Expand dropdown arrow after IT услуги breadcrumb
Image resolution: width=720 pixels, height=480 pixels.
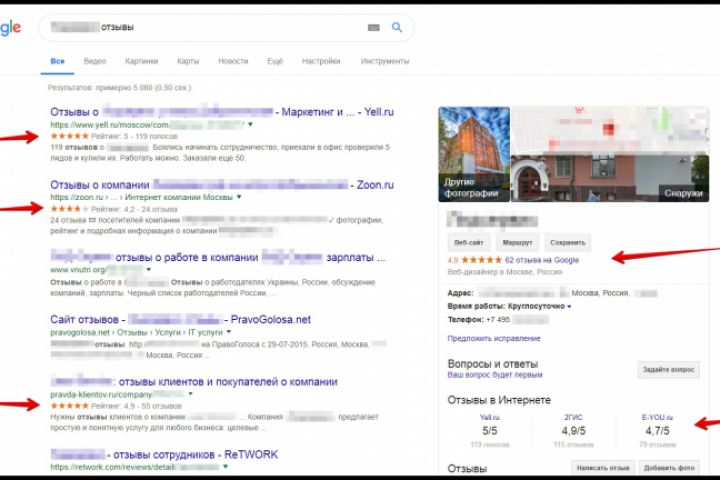click(229, 332)
